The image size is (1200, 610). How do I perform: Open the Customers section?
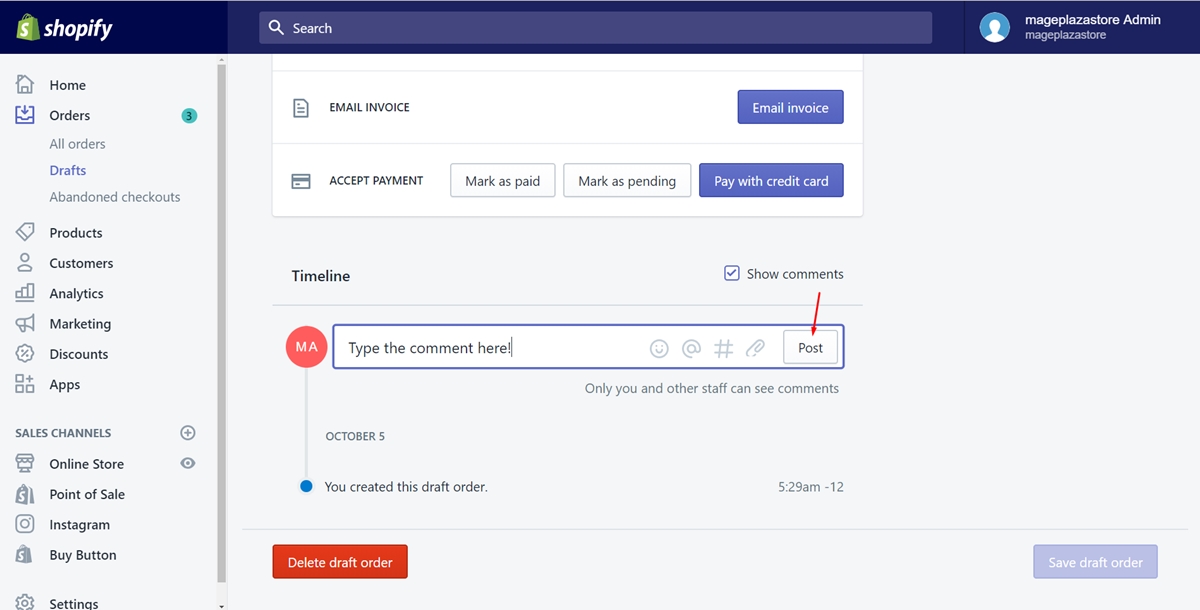pos(81,263)
